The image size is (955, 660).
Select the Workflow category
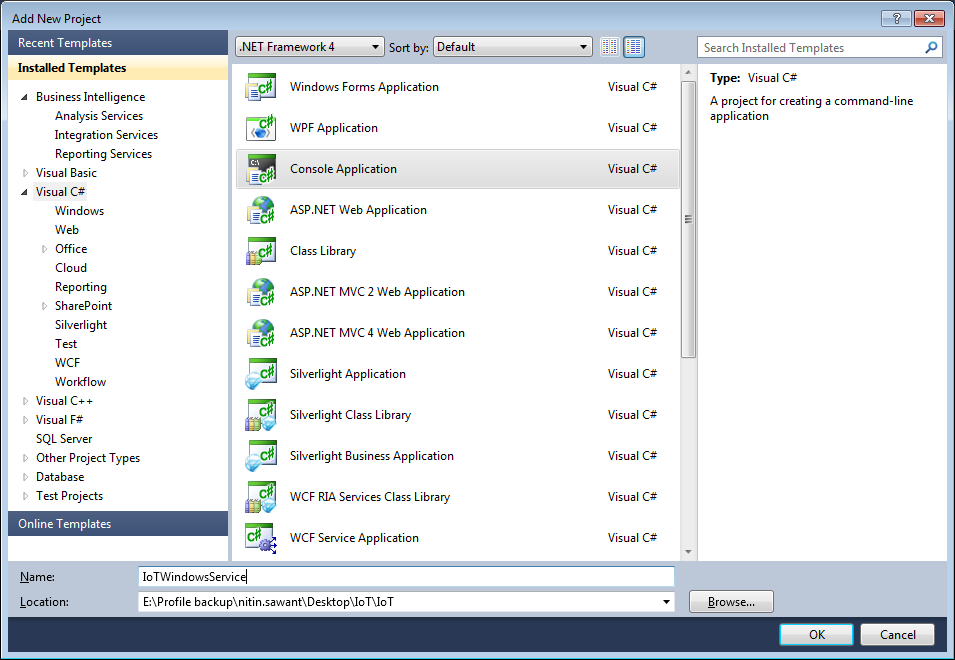coord(80,382)
